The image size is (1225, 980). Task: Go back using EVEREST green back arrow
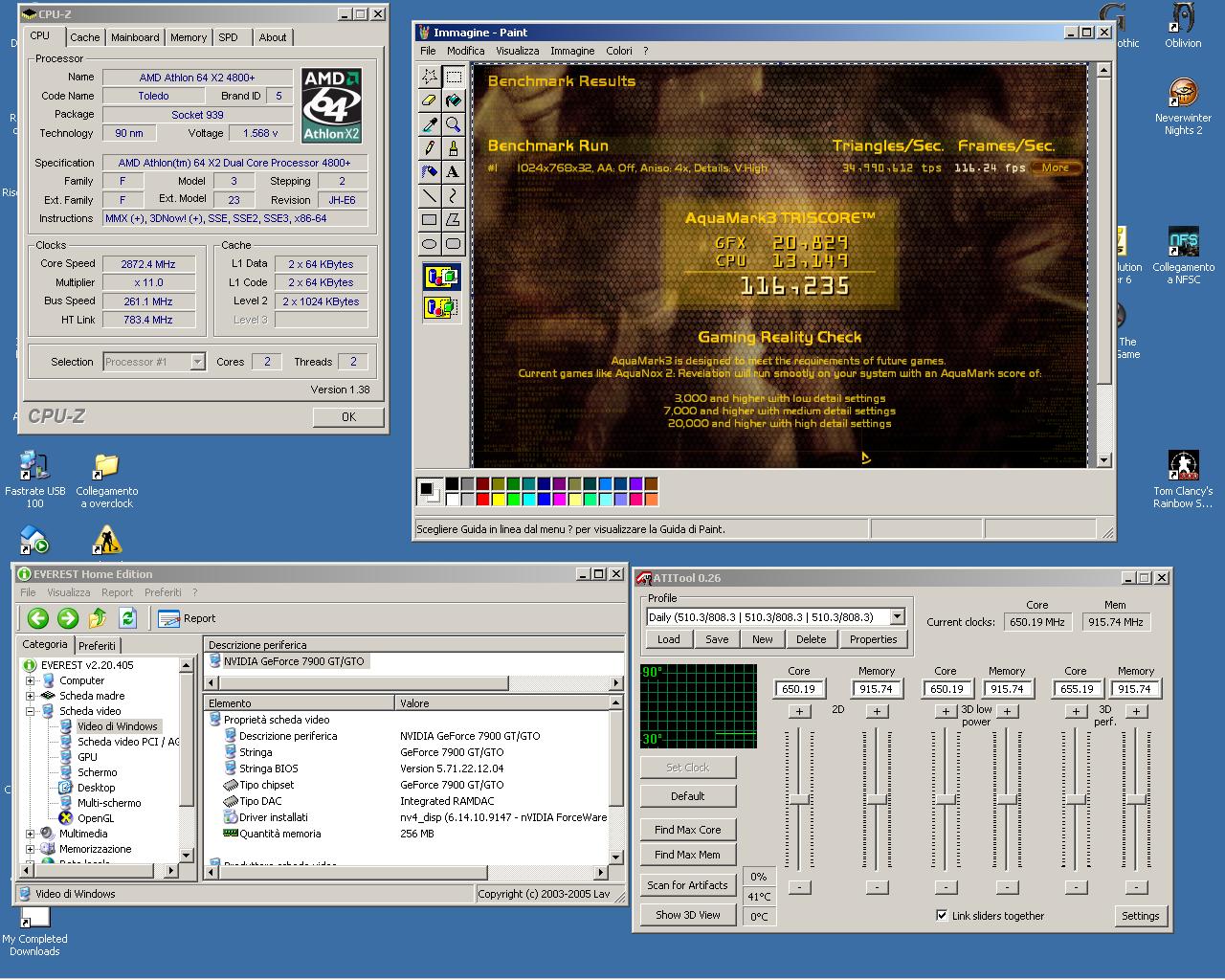pos(37,618)
